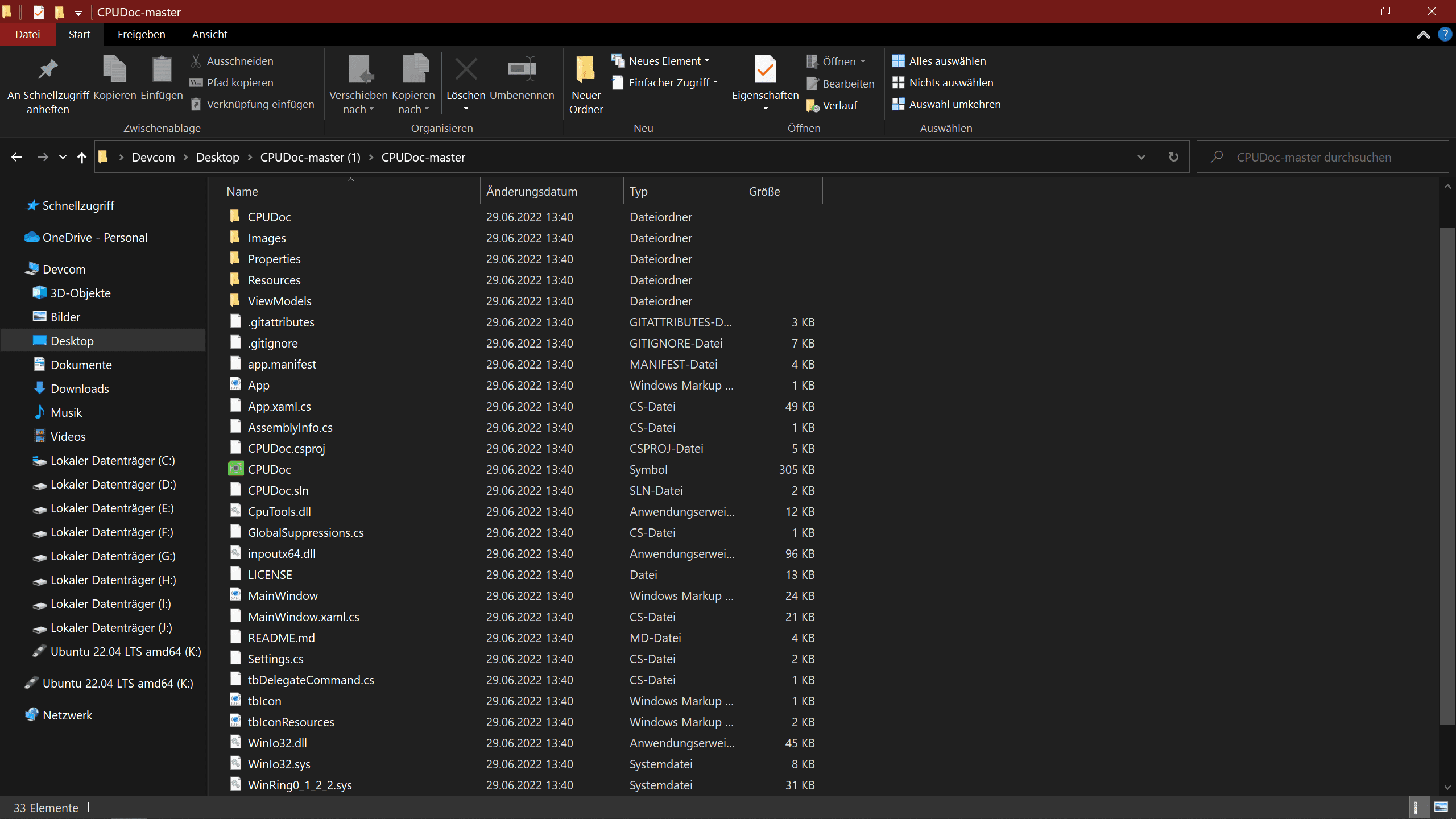Create a folder with Neuer Ordner icon

click(585, 70)
